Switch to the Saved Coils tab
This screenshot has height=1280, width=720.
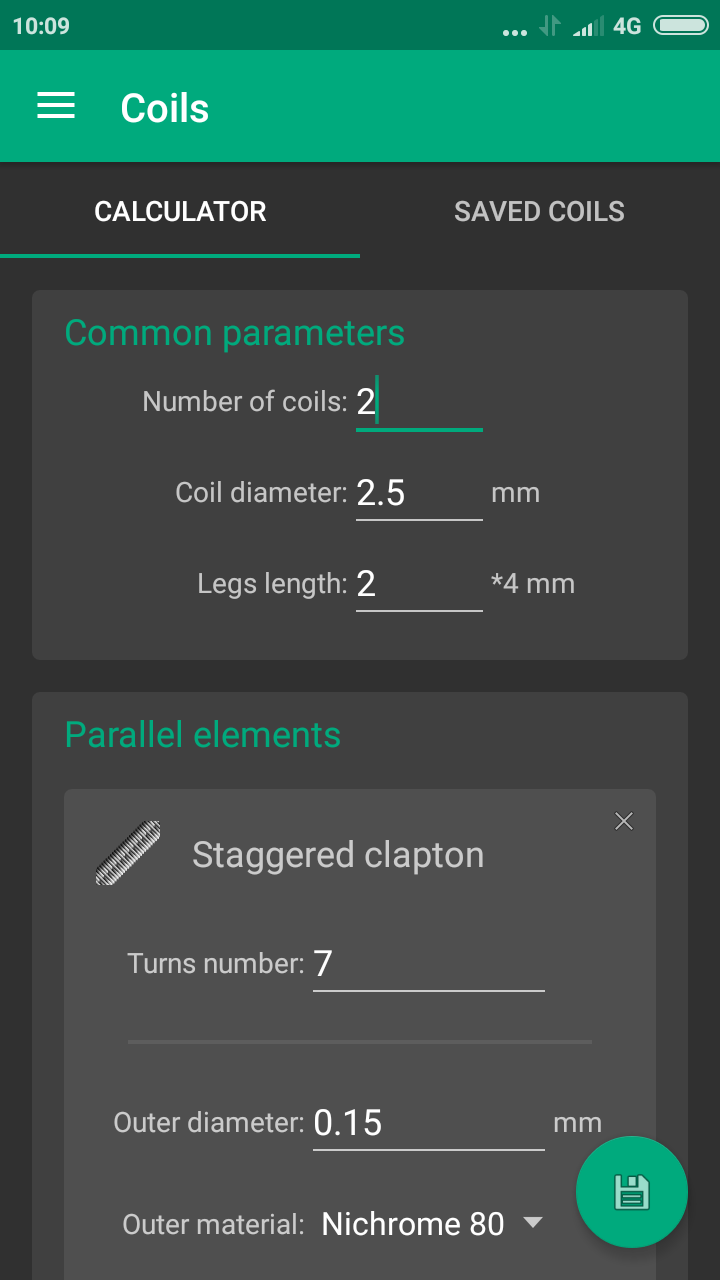(x=540, y=211)
